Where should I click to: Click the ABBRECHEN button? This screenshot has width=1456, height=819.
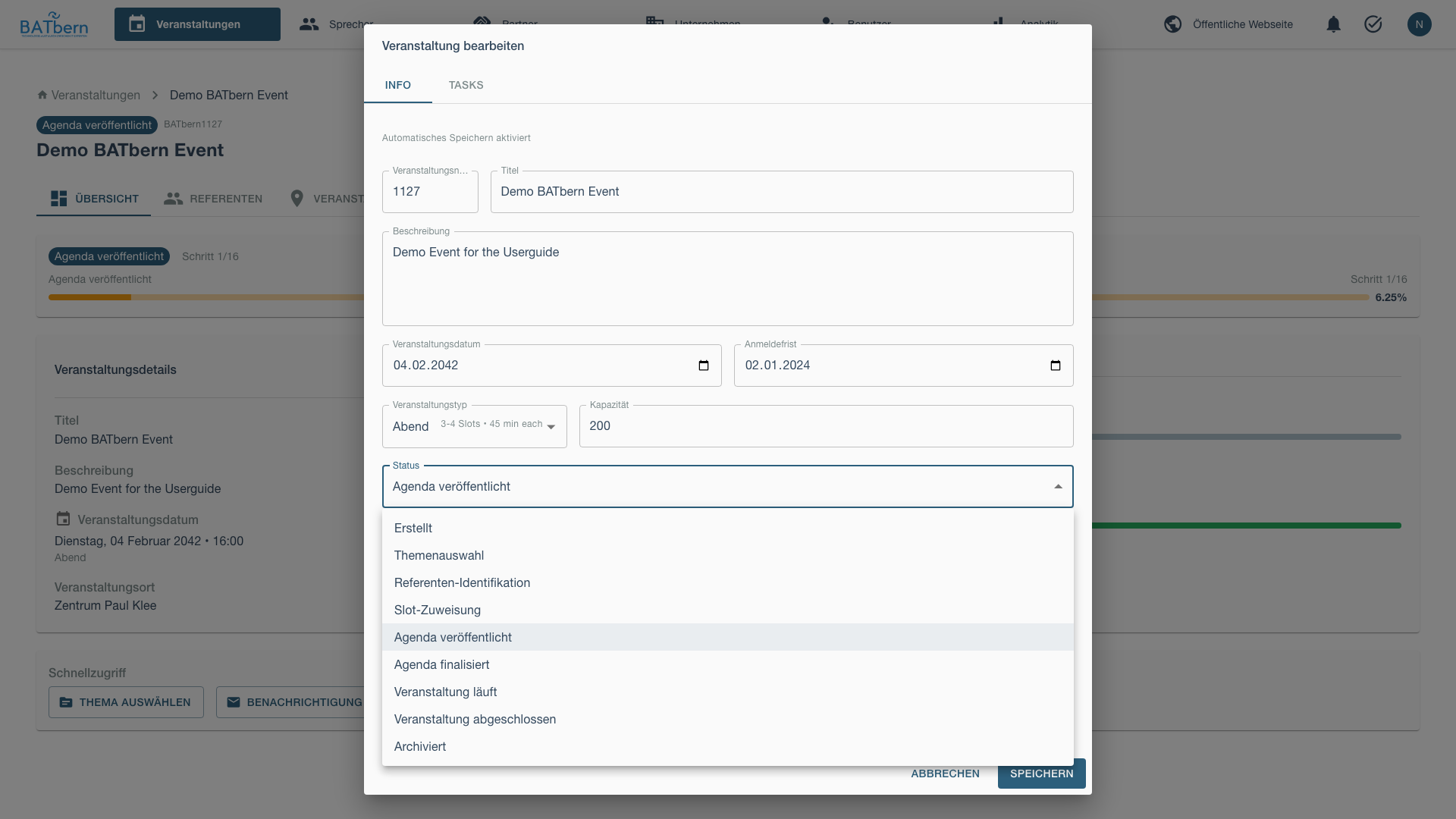(945, 773)
